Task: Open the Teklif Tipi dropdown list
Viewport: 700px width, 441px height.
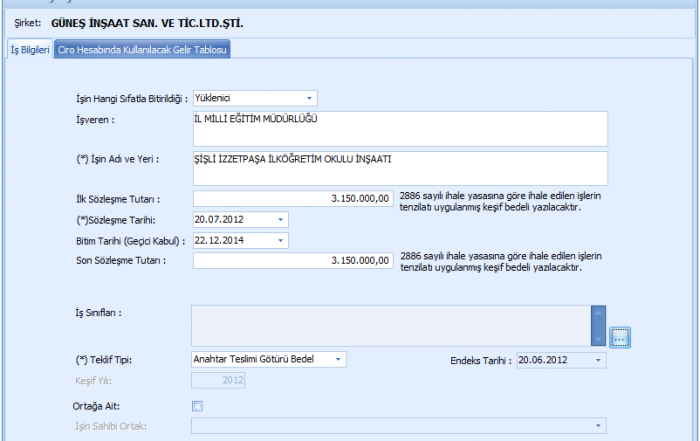Action: tap(338, 359)
